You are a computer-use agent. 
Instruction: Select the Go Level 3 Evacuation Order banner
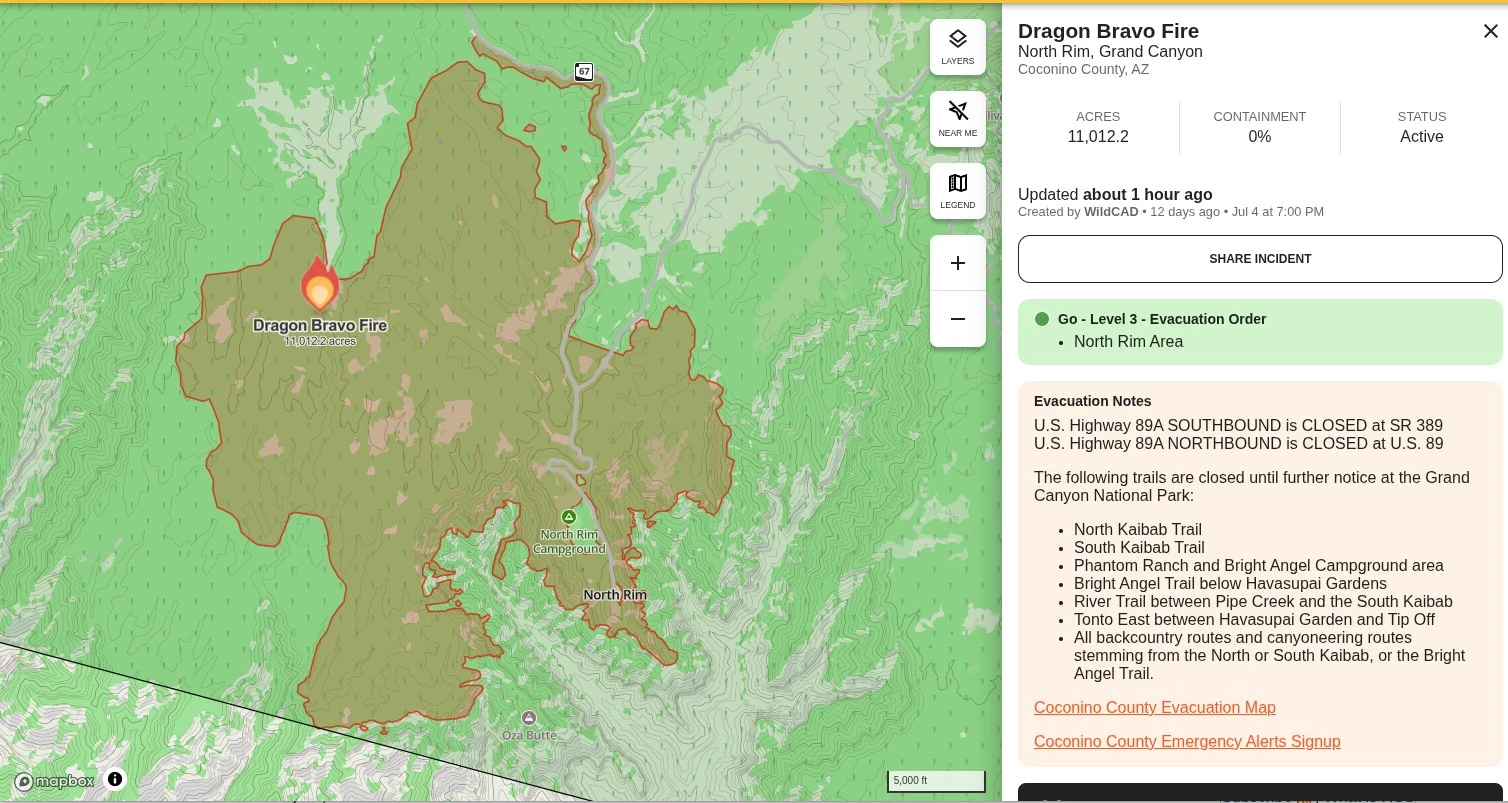coord(1260,331)
